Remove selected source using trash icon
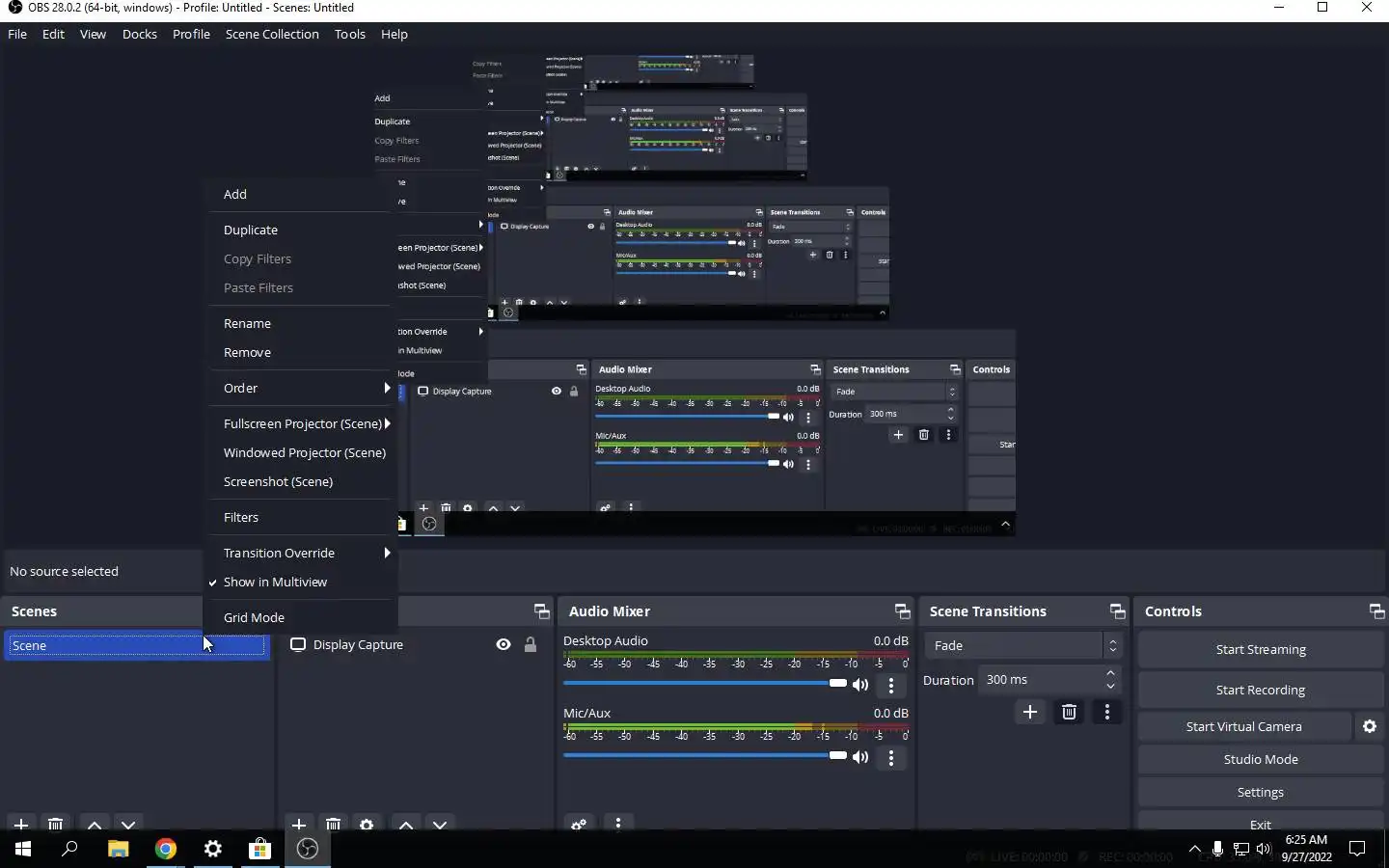 (x=333, y=825)
